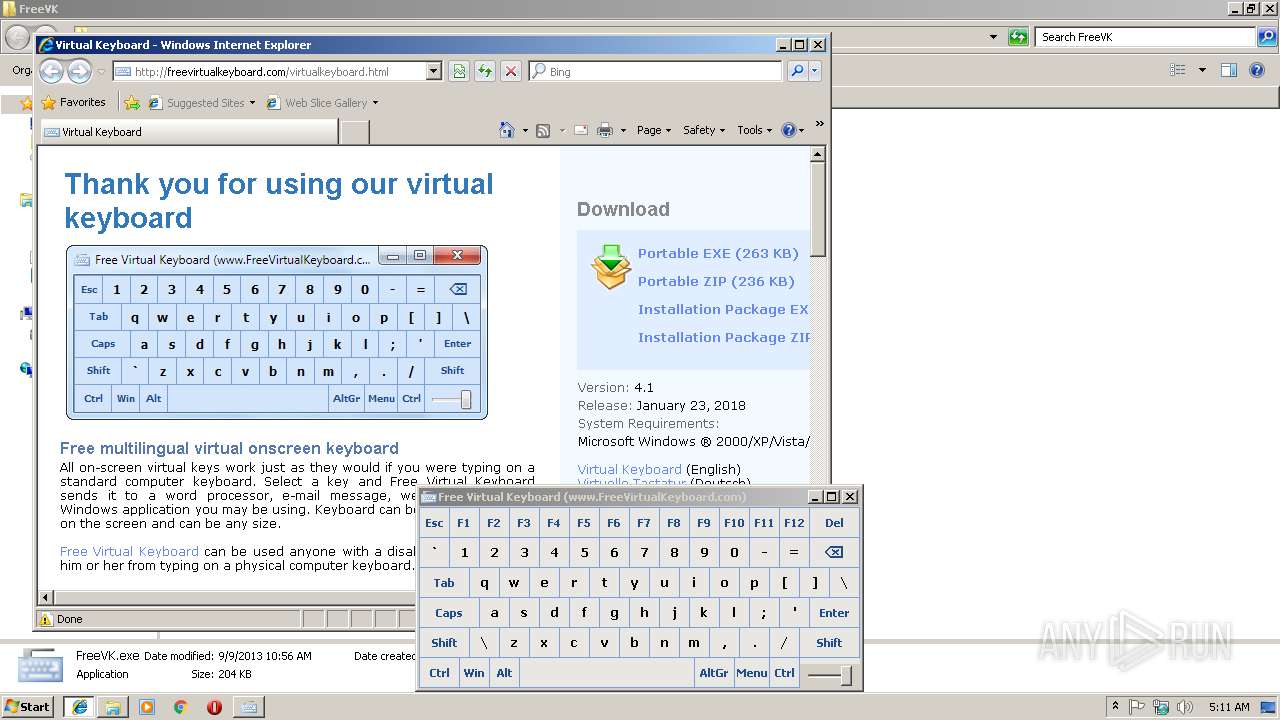Click Internet Explorer icon in taskbar
The width and height of the screenshot is (1280, 720).
[x=79, y=707]
